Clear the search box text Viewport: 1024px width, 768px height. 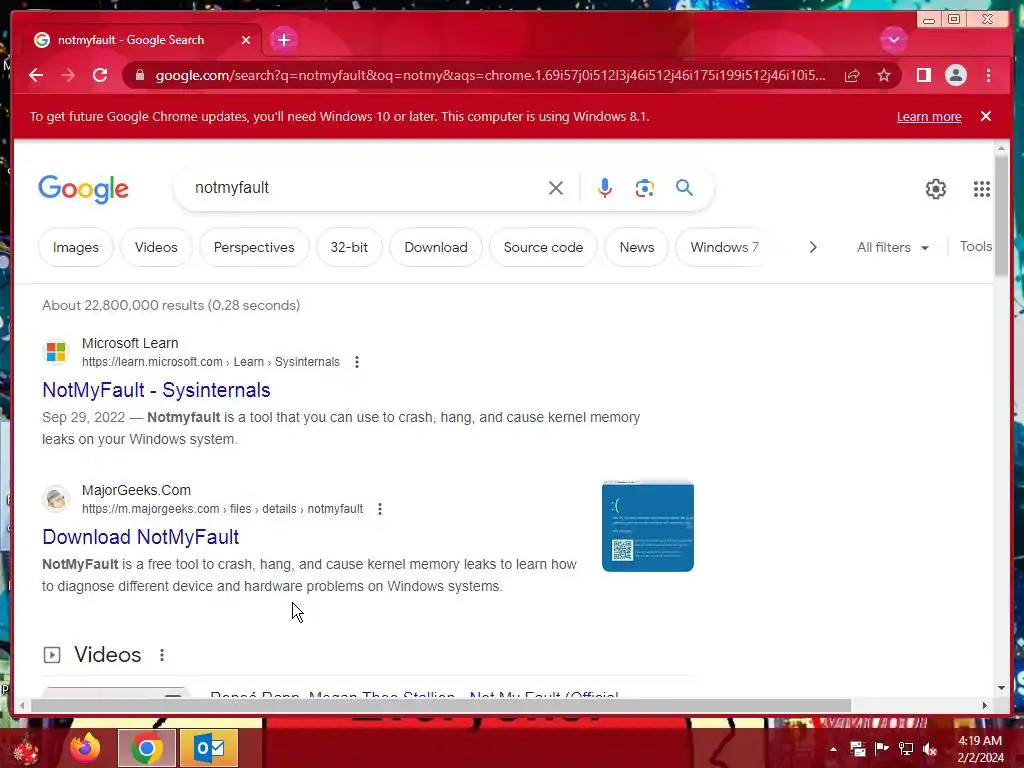556,188
